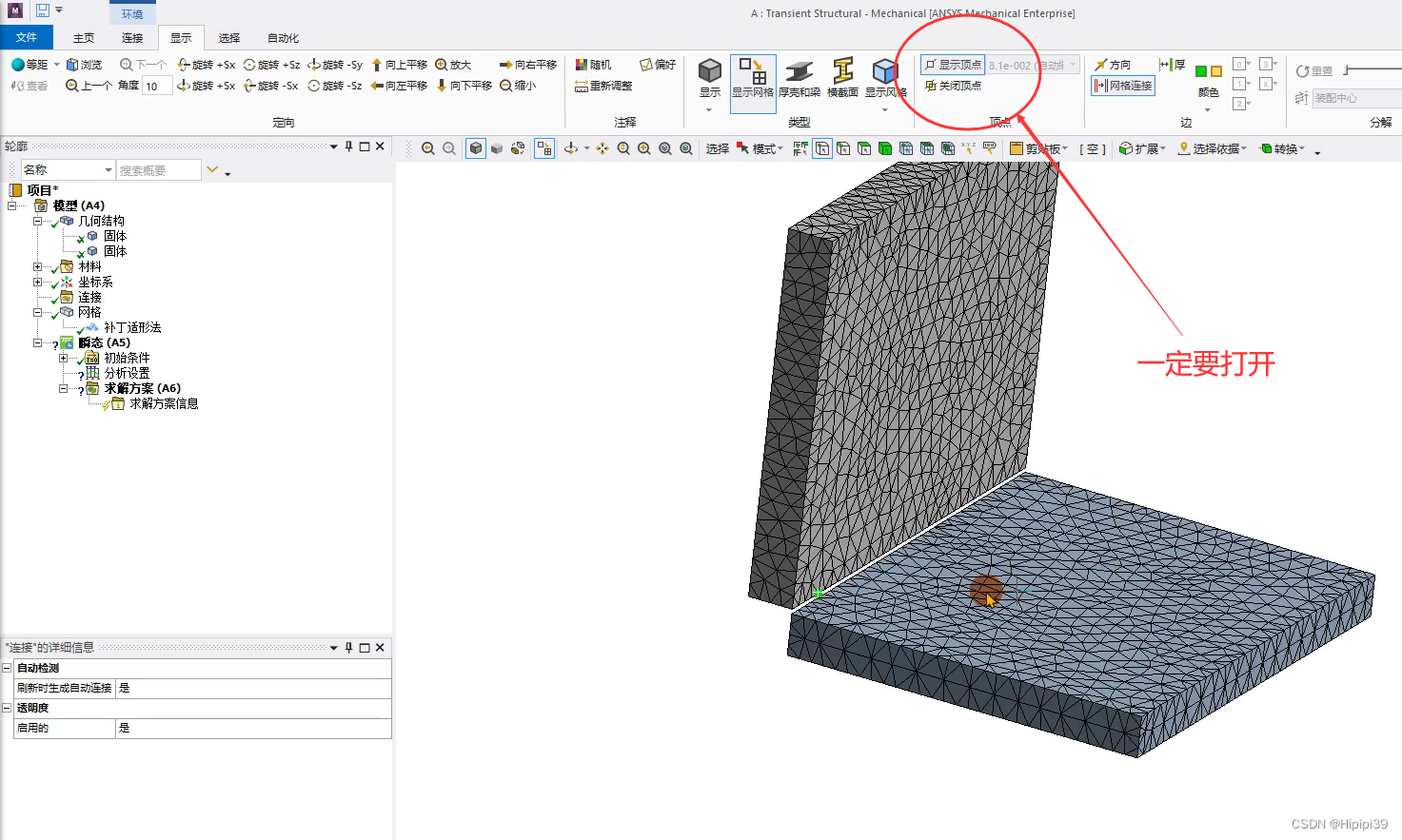The image size is (1402, 840).
Task: Toggle 显示顶点 show vertices
Action: [953, 65]
